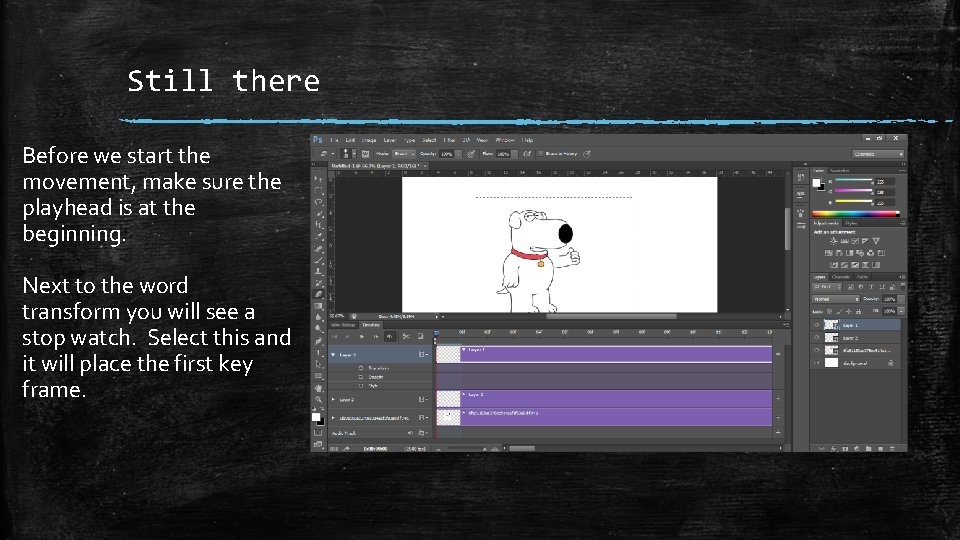Mute the Audio Track speaker
Screen dimensions: 960x540
pos(410,433)
